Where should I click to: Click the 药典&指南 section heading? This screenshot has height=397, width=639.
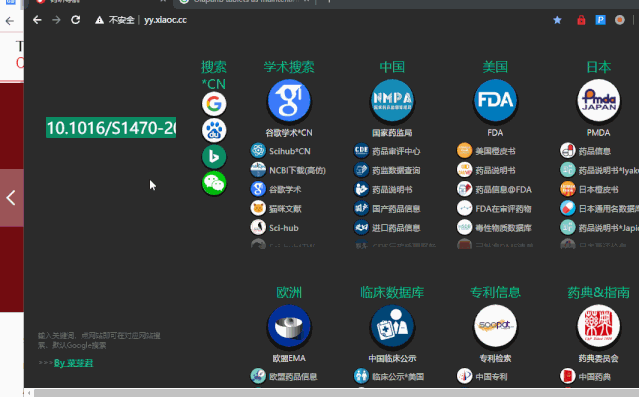point(598,292)
